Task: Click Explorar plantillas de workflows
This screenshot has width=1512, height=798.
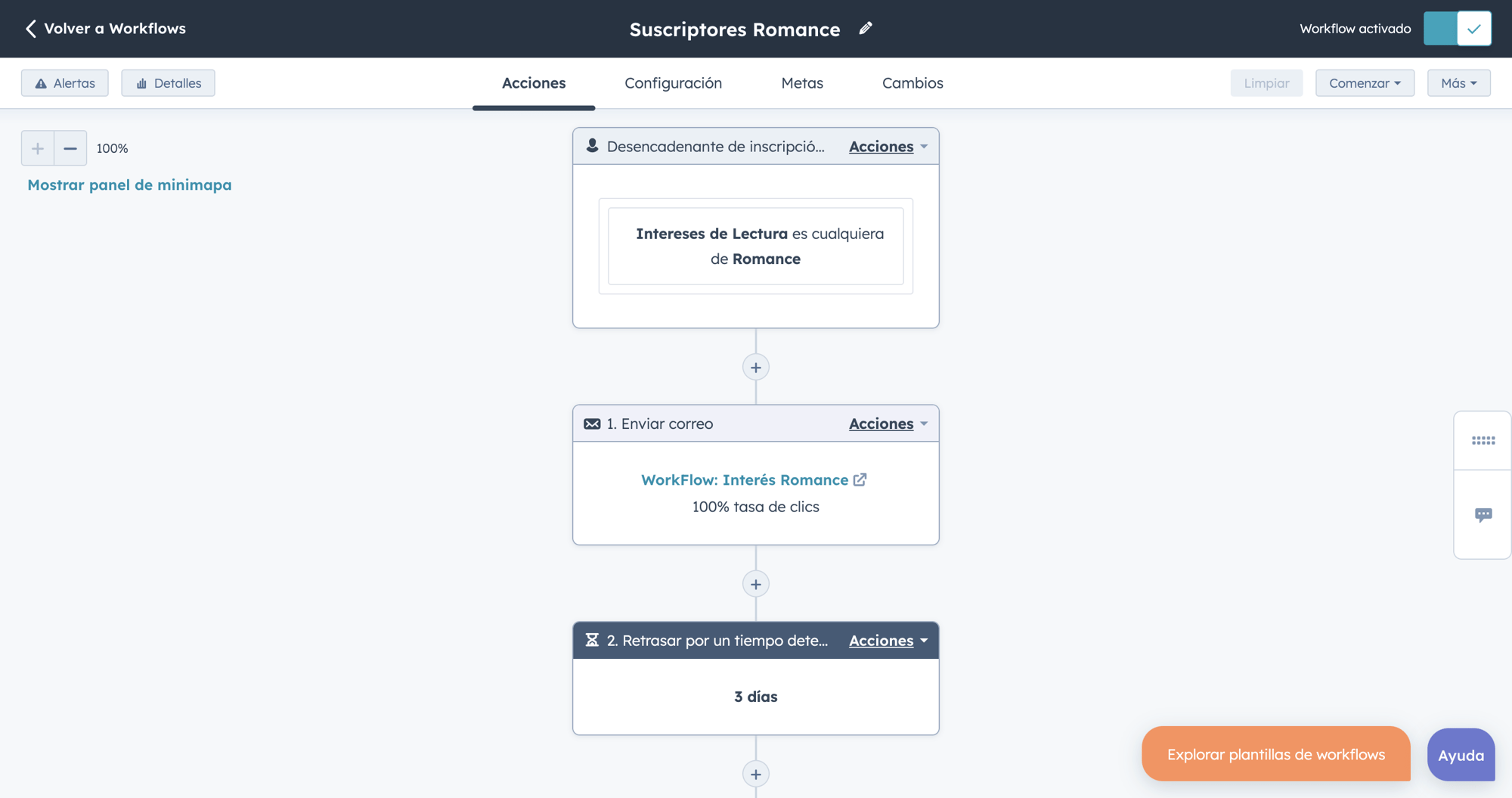Action: 1276,754
